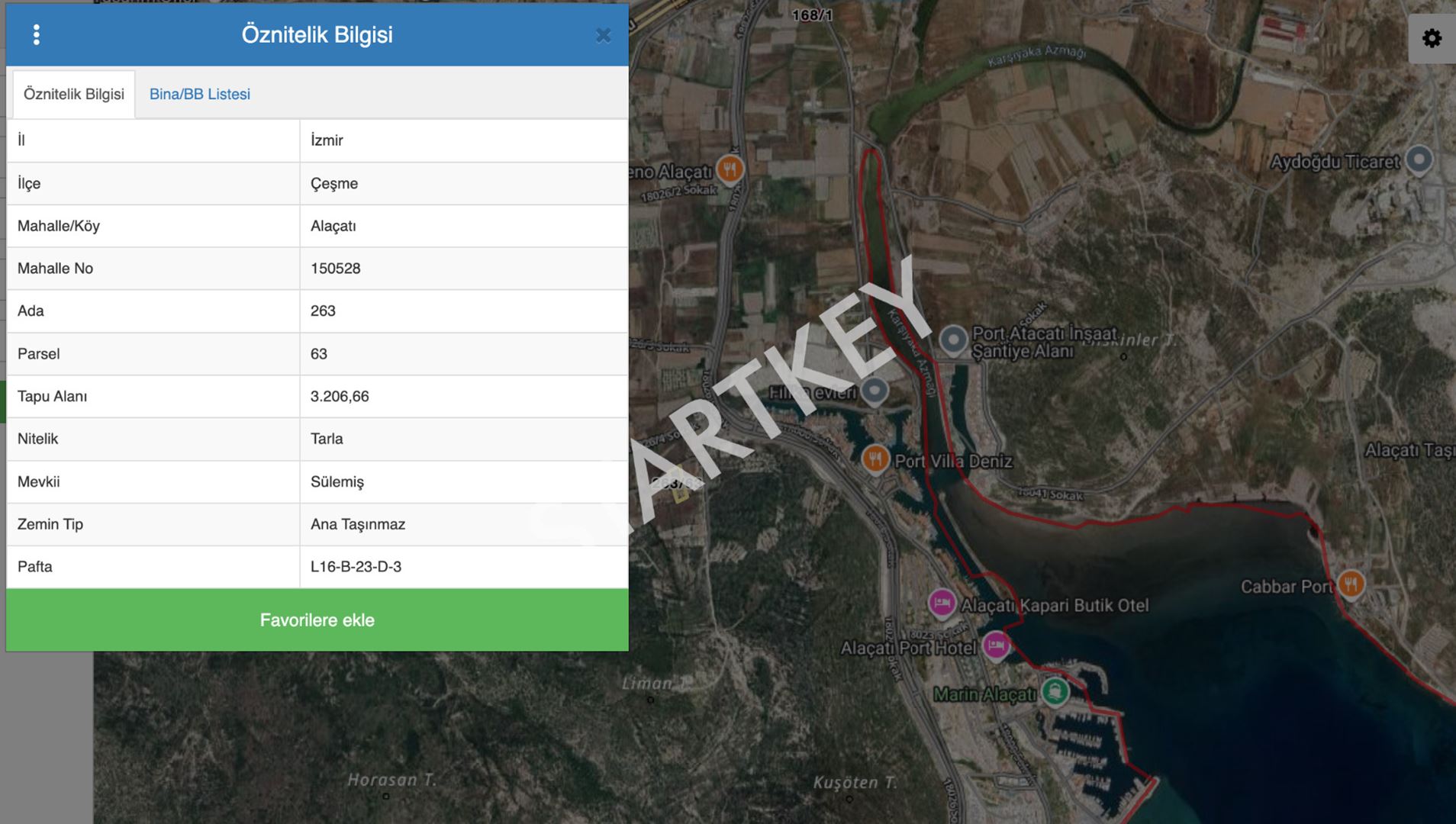Click the Filika evleri location marker
1456x824 pixels.
coord(875,391)
